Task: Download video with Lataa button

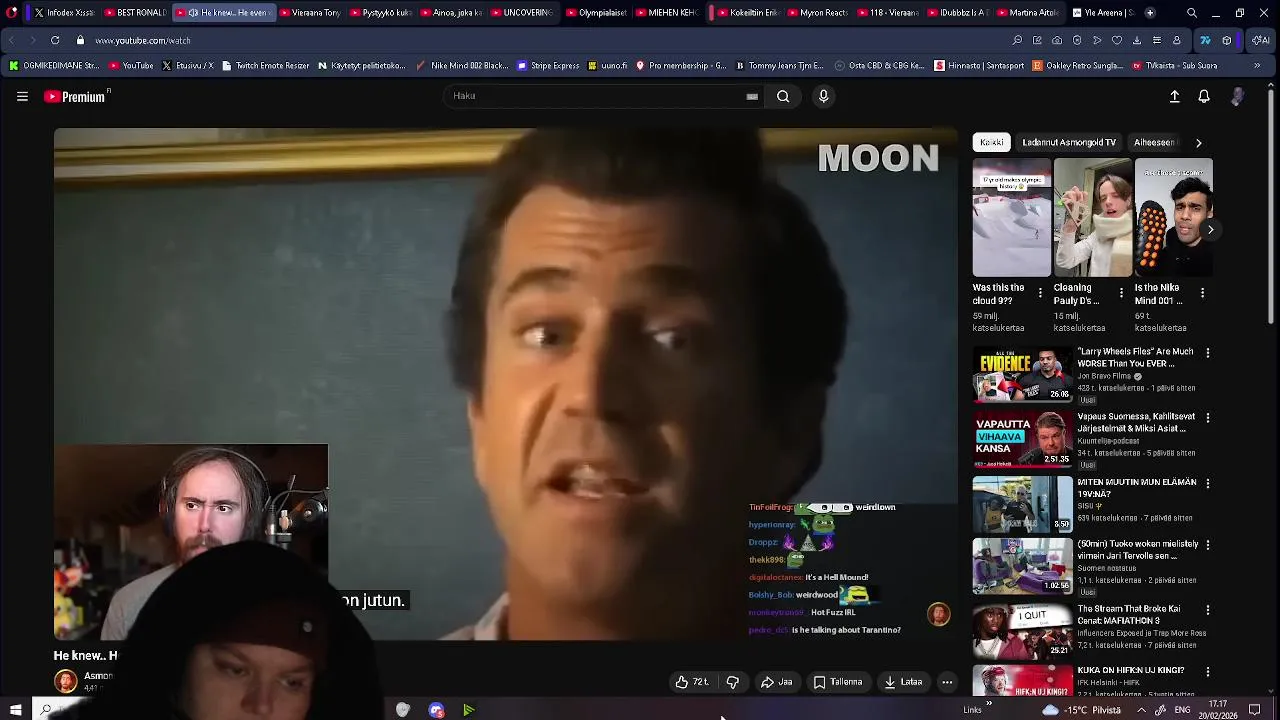Action: tap(903, 682)
